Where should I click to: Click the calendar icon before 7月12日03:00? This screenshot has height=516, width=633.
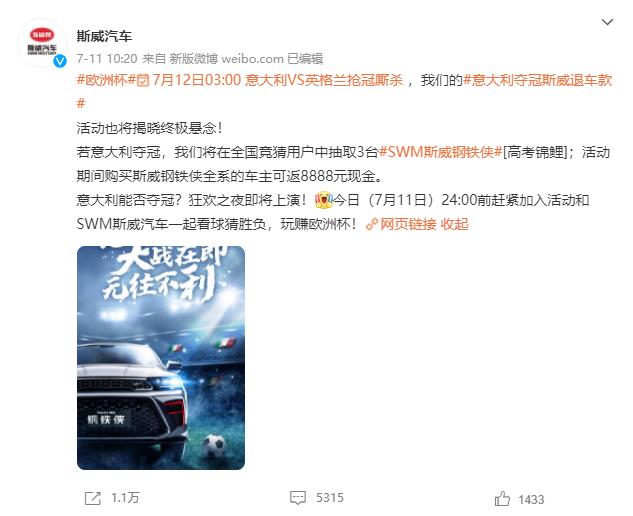[143, 80]
